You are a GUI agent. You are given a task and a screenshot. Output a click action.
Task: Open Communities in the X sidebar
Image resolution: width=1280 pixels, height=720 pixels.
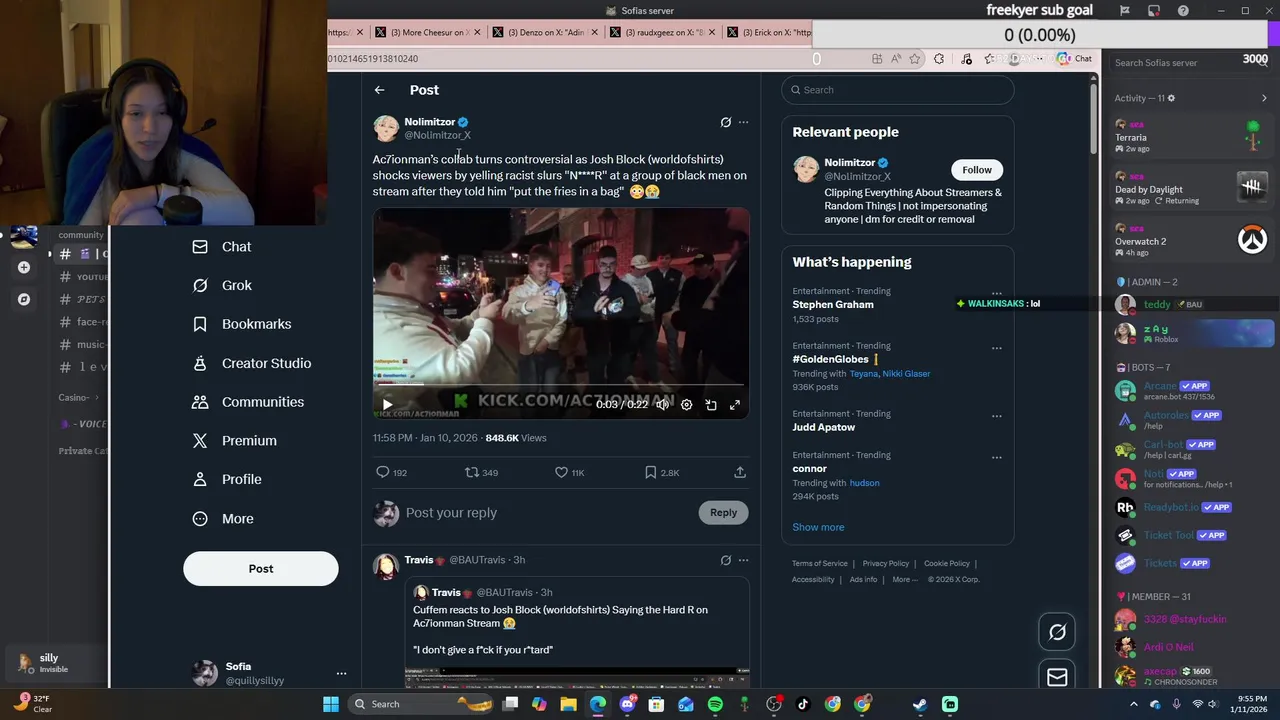248,402
